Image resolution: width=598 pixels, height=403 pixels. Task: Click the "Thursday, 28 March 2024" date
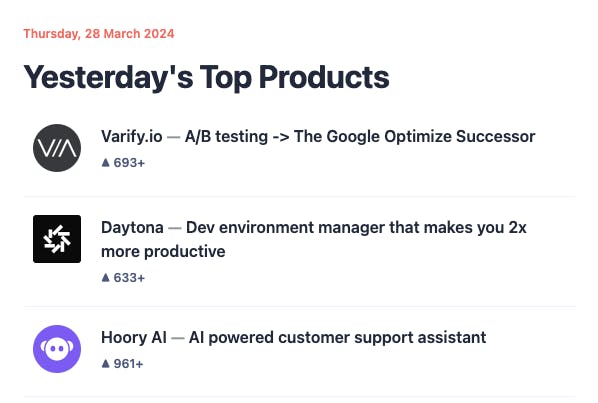[99, 34]
